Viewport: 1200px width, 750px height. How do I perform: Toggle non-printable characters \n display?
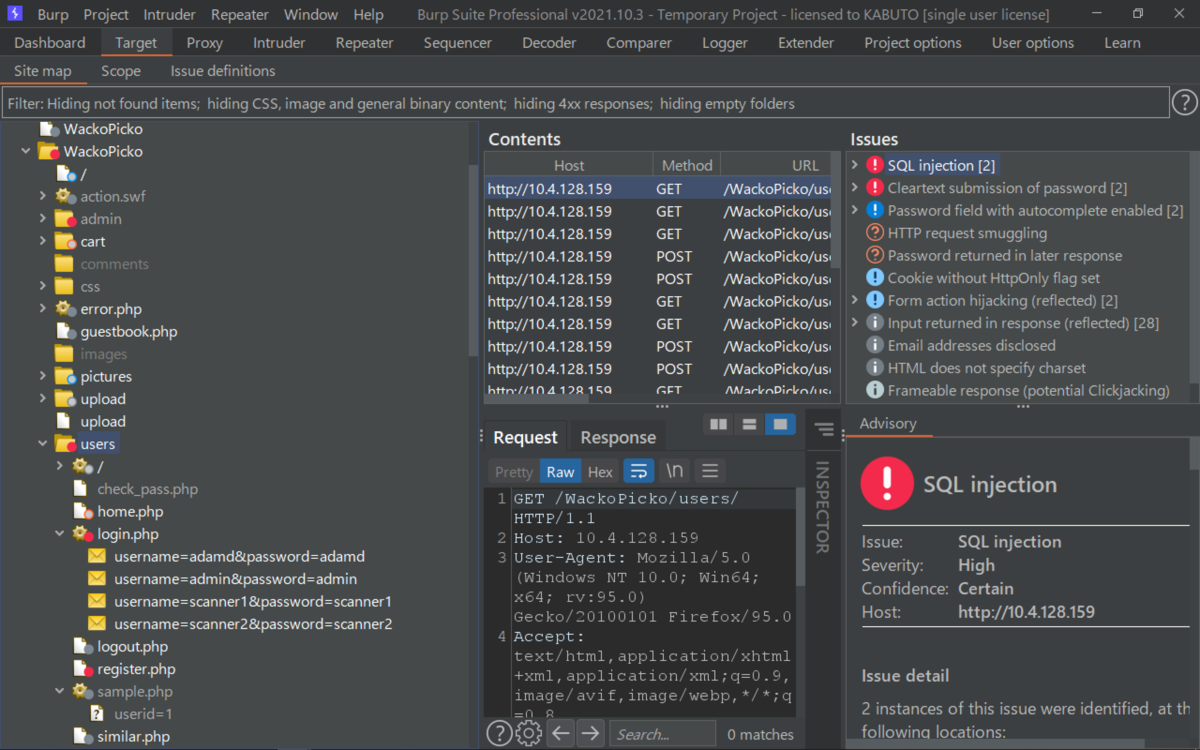pyautogui.click(x=675, y=471)
